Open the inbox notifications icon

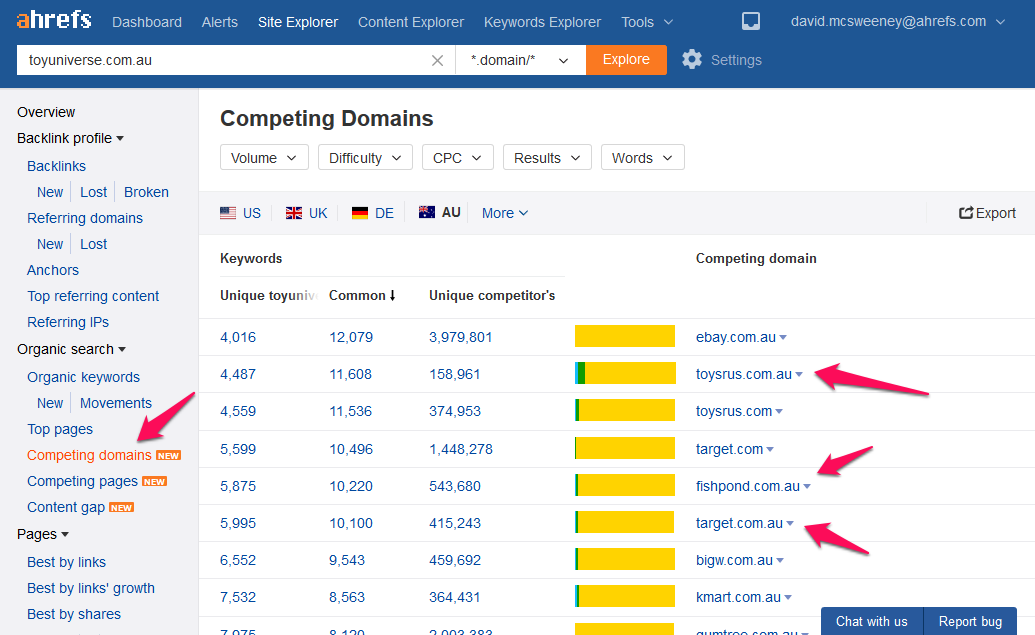[751, 22]
